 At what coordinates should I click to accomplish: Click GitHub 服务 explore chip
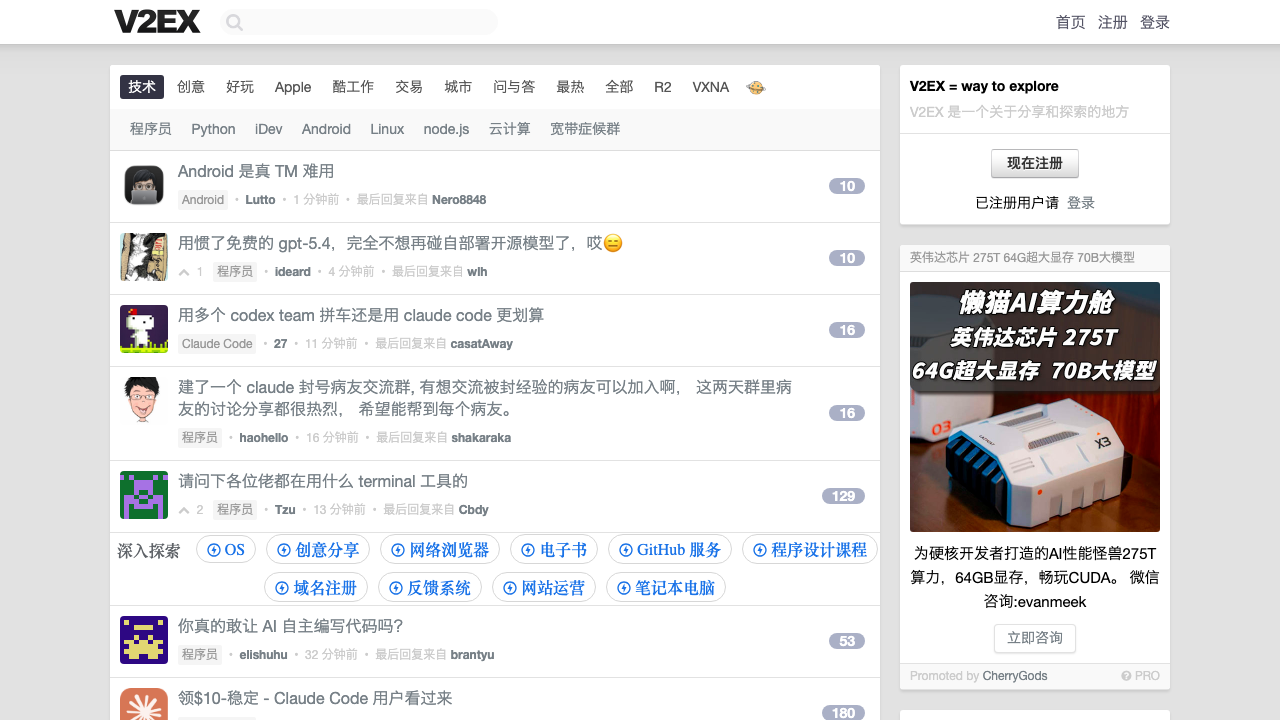[x=670, y=550]
